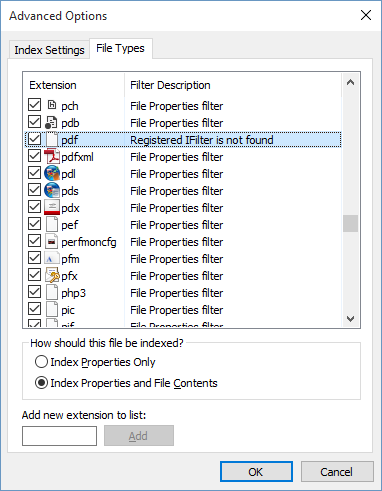Select the pdx red-banded document icon

pos(52,207)
